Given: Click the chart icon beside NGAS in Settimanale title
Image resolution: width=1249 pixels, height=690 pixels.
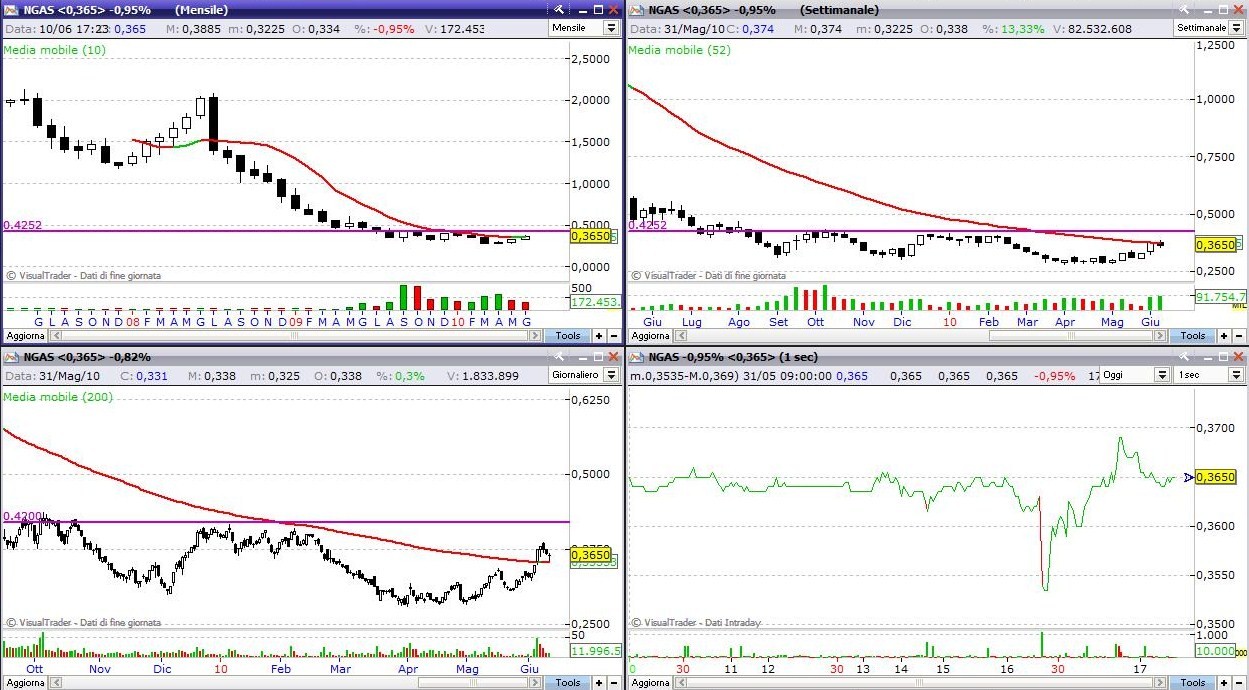Looking at the screenshot, I should (636, 9).
